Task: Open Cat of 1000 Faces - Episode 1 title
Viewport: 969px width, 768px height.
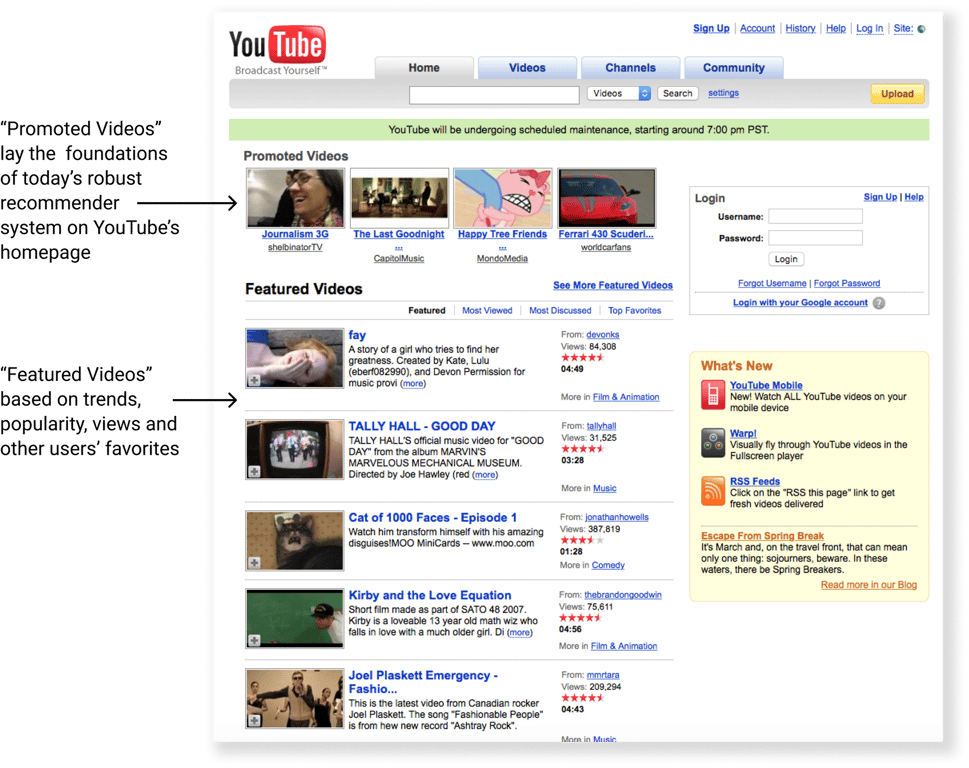Action: [x=433, y=518]
